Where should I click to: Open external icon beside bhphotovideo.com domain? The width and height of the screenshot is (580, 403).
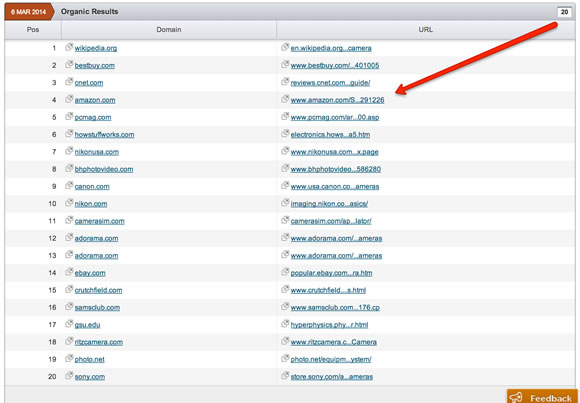[x=69, y=168]
